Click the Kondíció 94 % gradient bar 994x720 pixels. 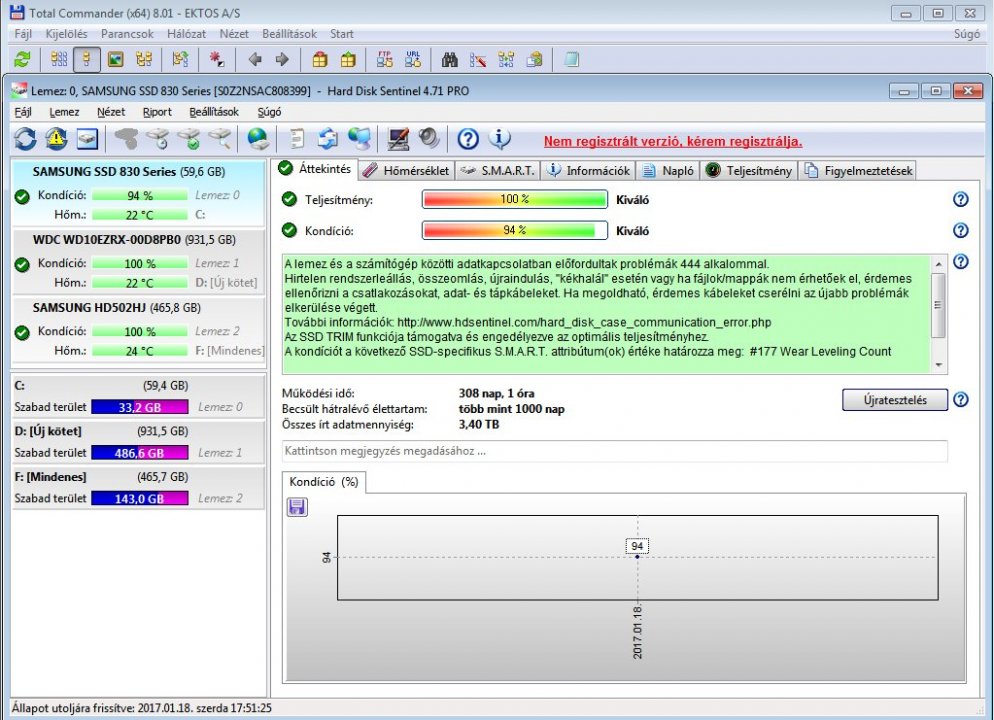515,230
